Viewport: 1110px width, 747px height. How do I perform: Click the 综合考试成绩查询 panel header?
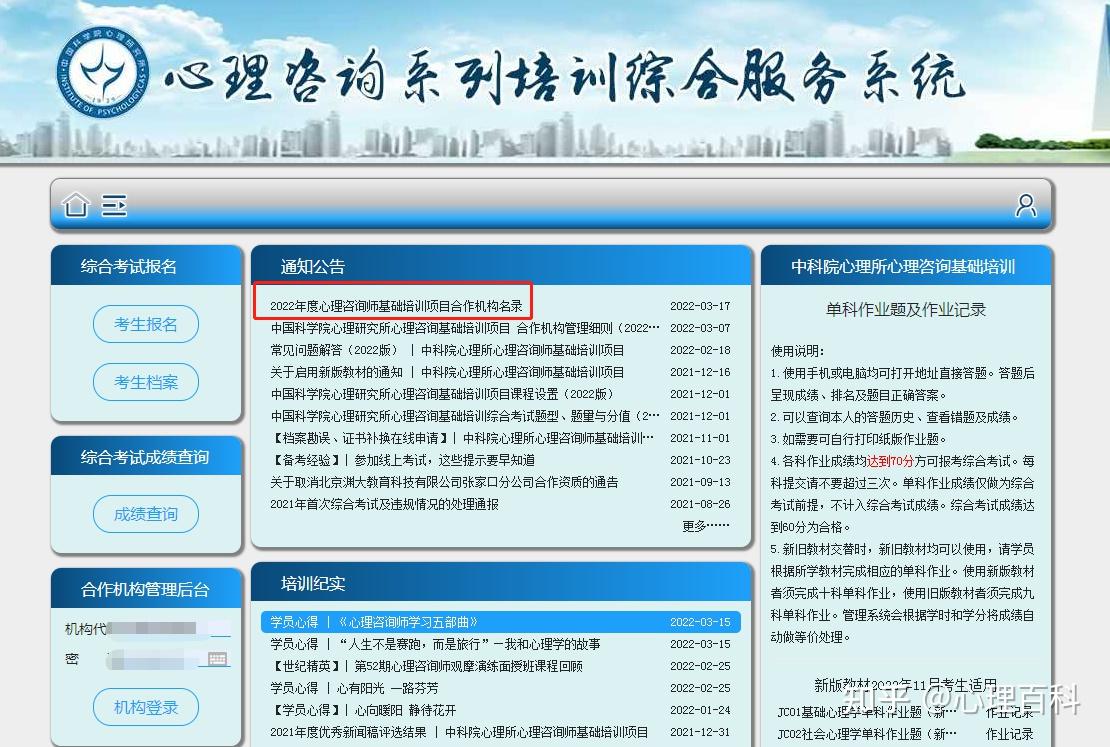coord(145,457)
